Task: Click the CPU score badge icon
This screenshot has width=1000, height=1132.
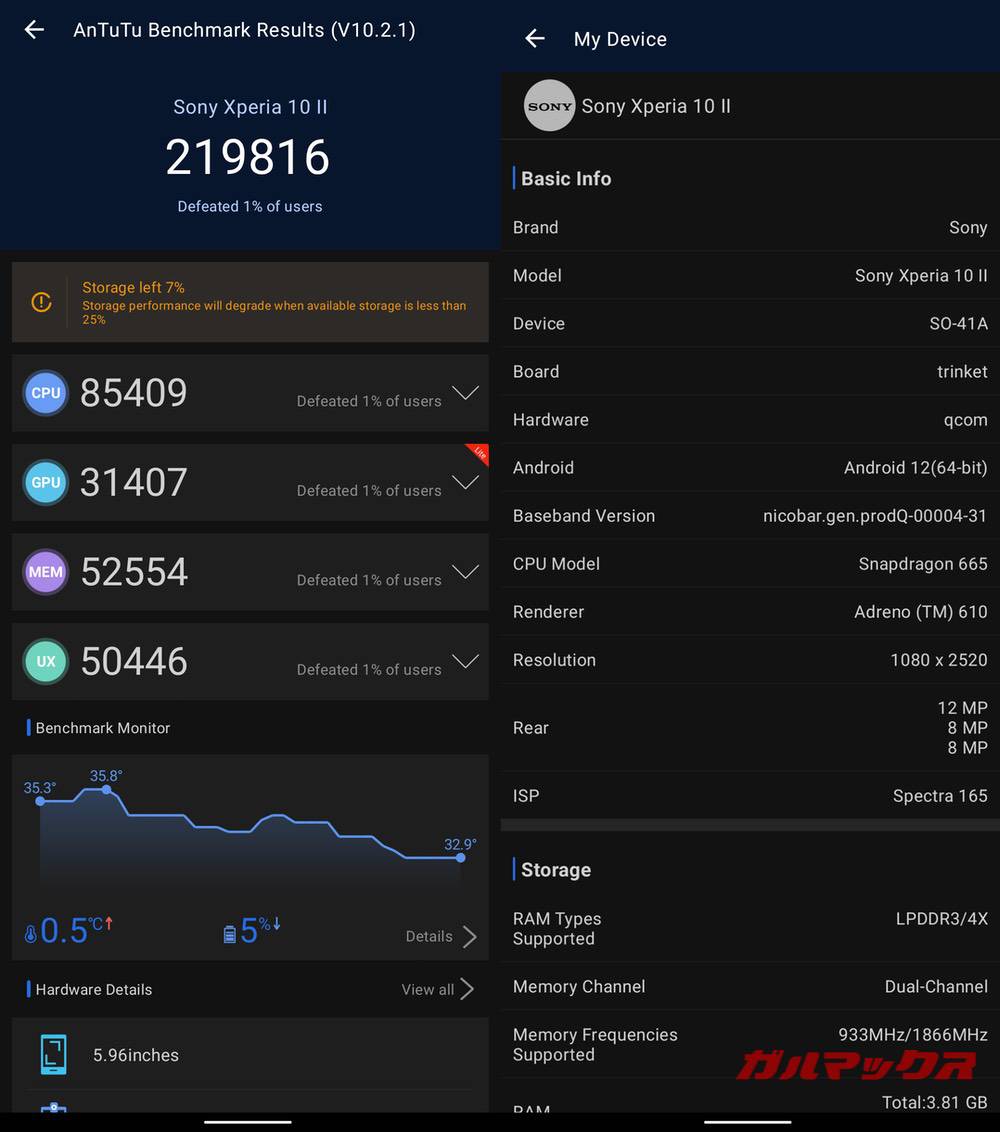Action: 46,393
